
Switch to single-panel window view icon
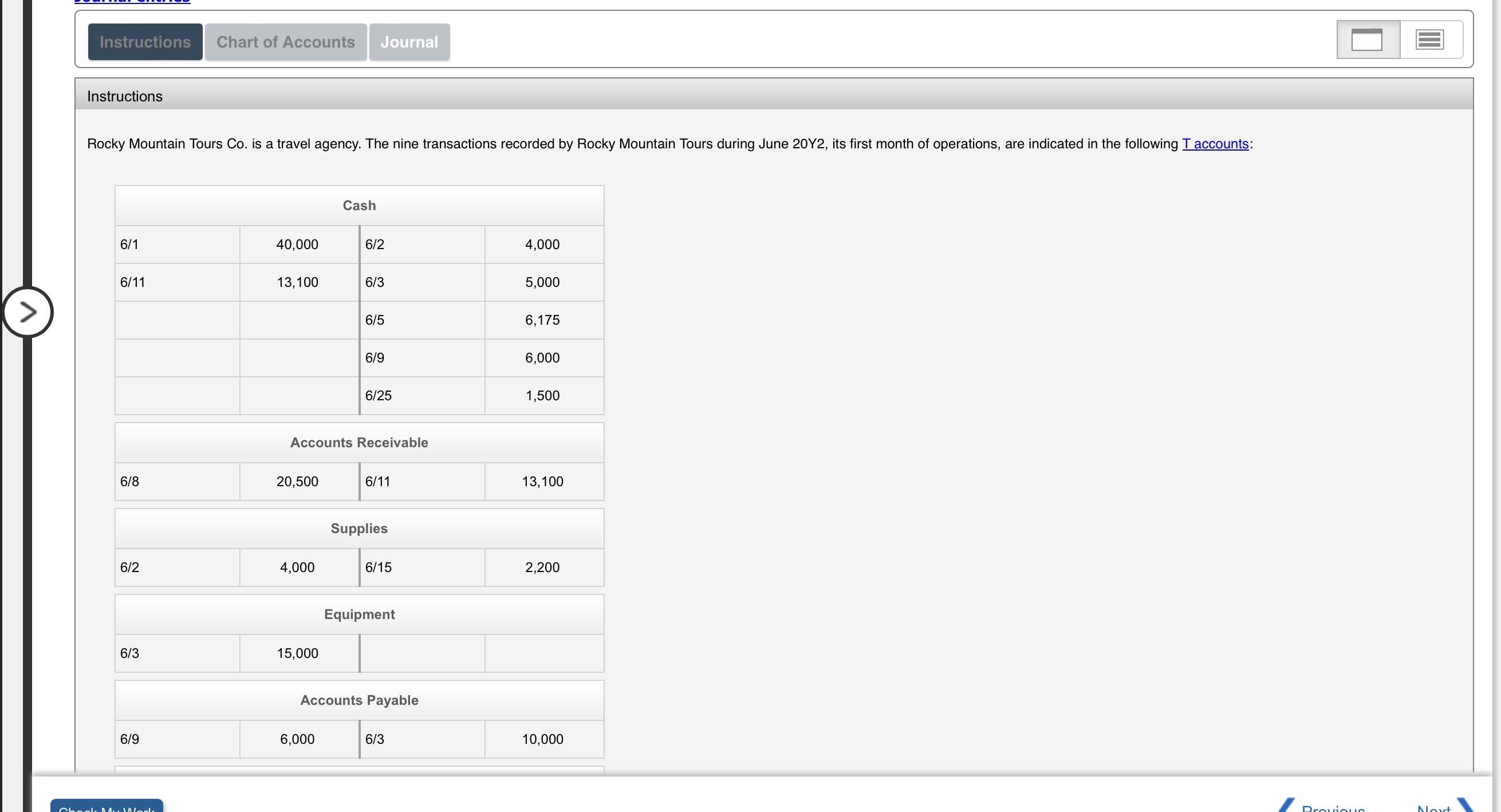click(x=1367, y=40)
